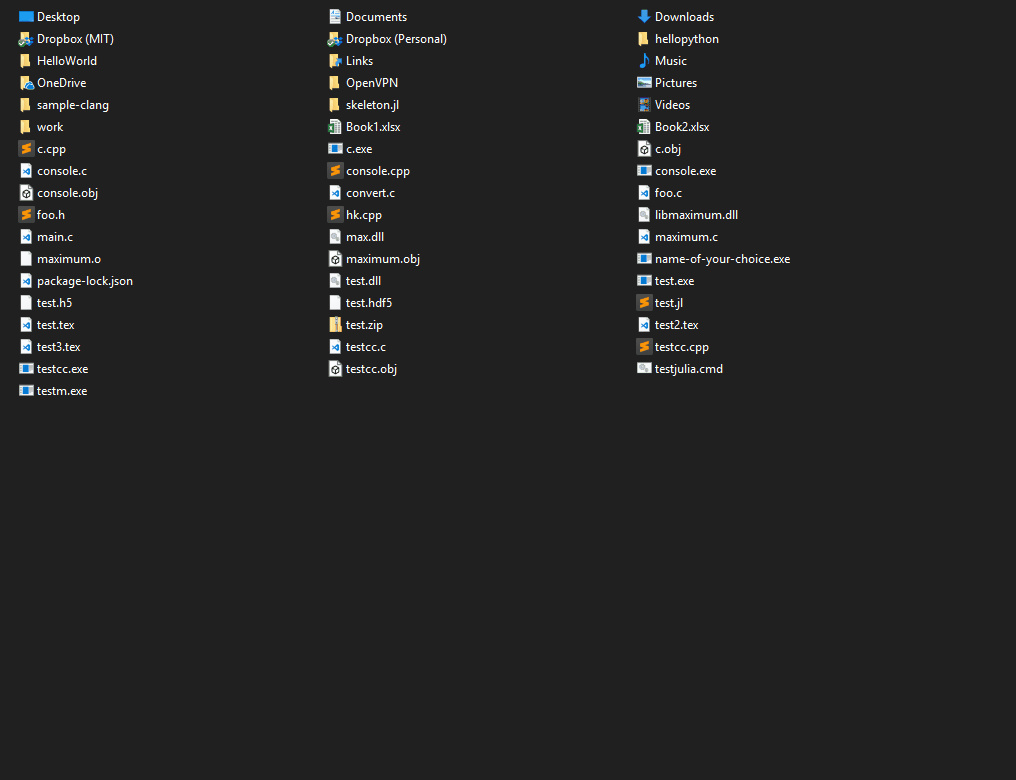Click the Excel icon of Book2.xlsx
Image resolution: width=1016 pixels, height=780 pixels.
tap(644, 127)
